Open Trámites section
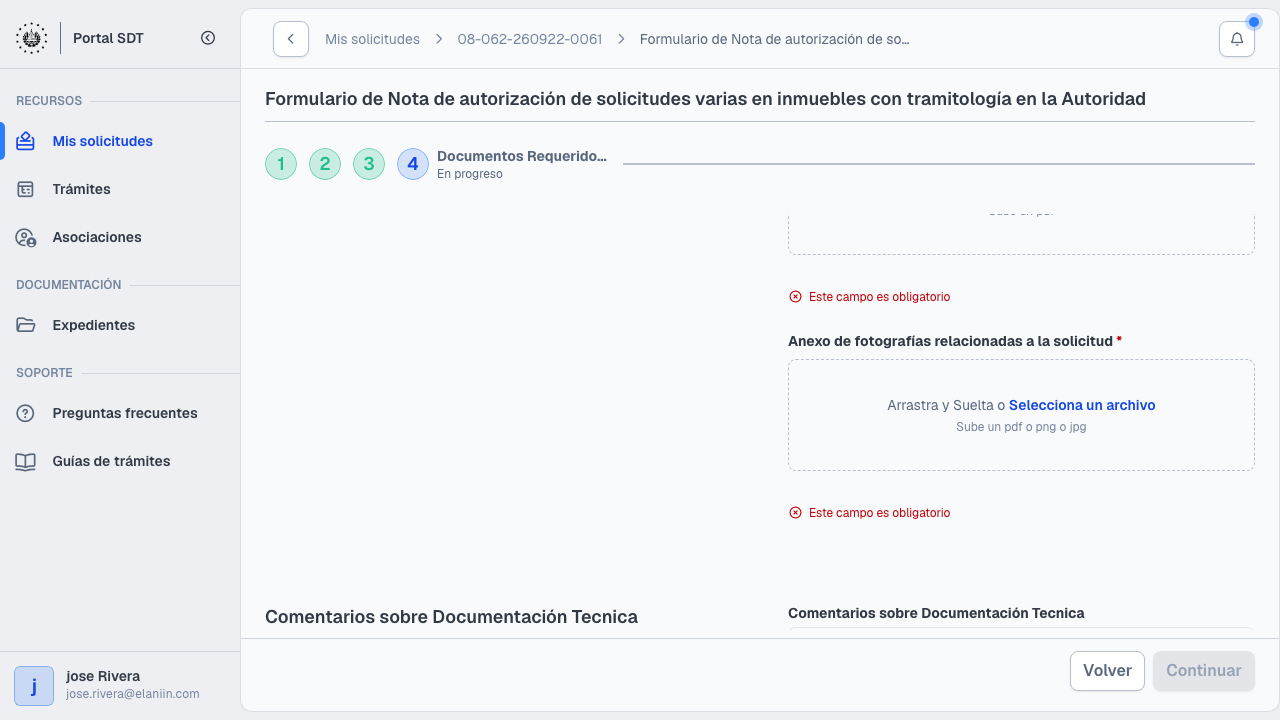 pos(120,189)
